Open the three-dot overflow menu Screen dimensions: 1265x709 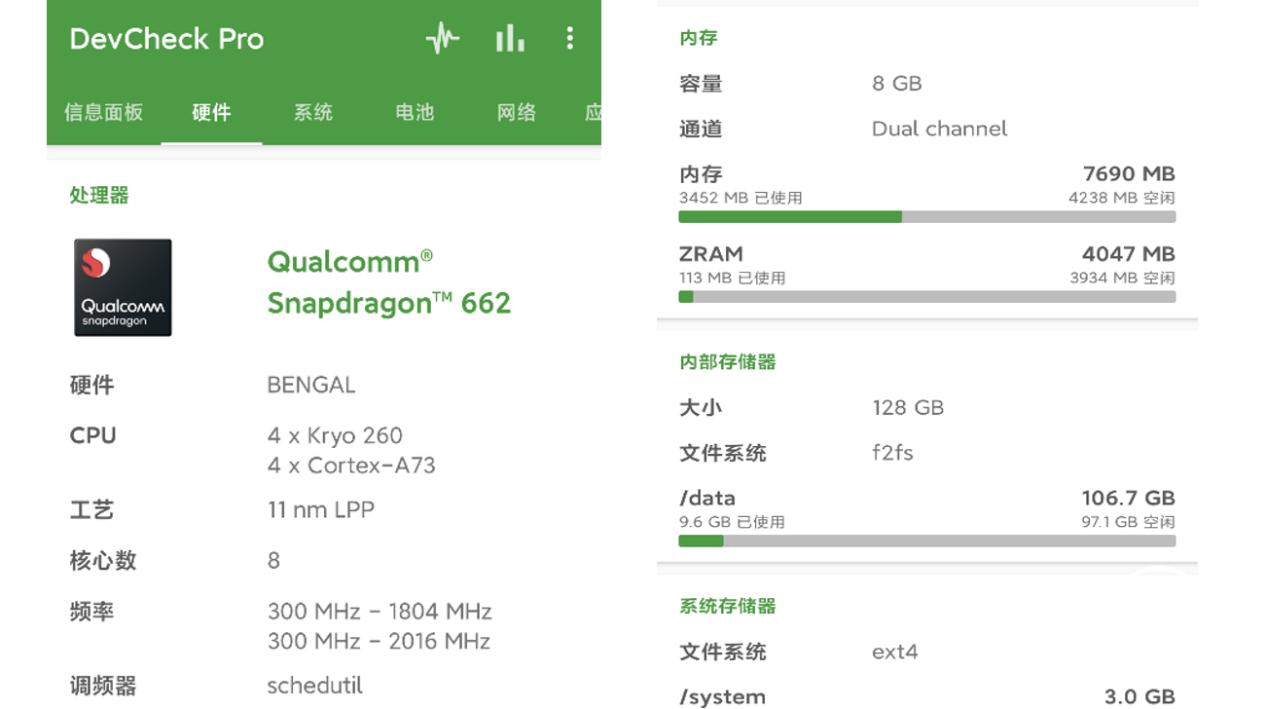click(x=570, y=38)
